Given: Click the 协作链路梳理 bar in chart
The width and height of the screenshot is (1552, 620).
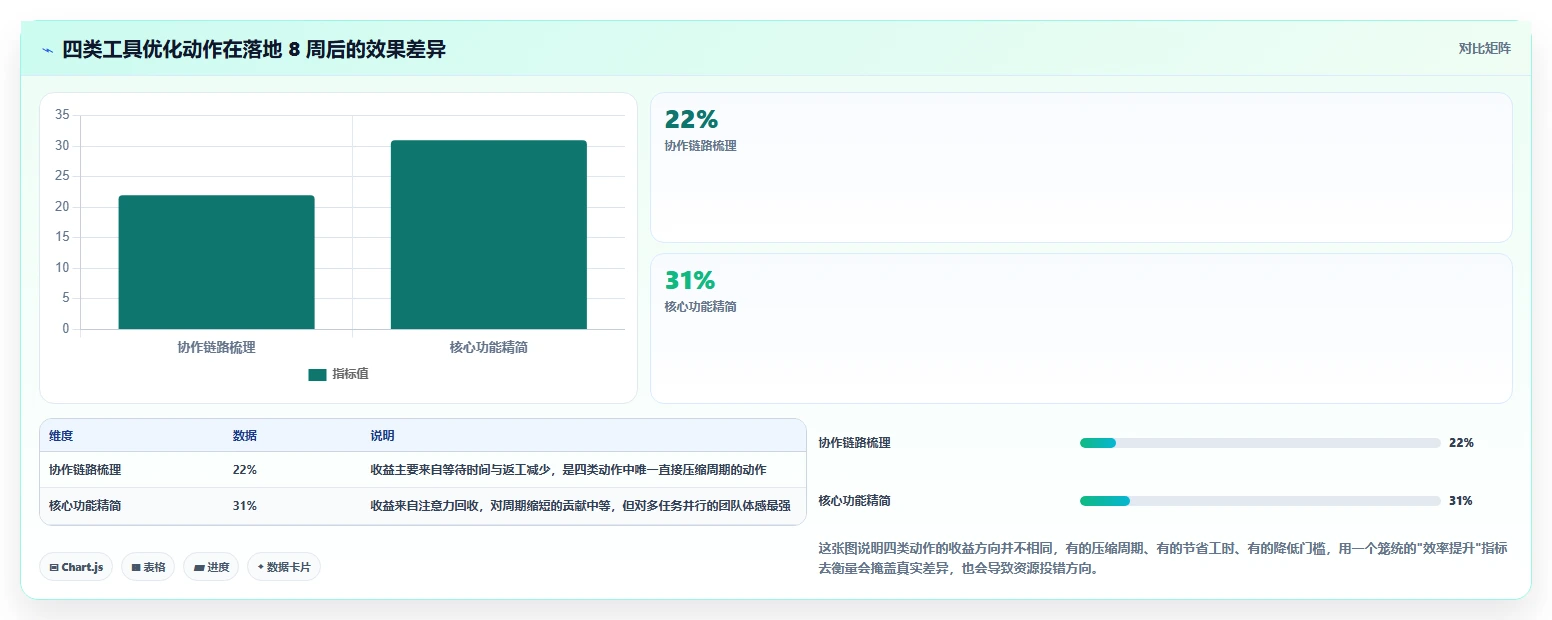Looking at the screenshot, I should pyautogui.click(x=216, y=262).
